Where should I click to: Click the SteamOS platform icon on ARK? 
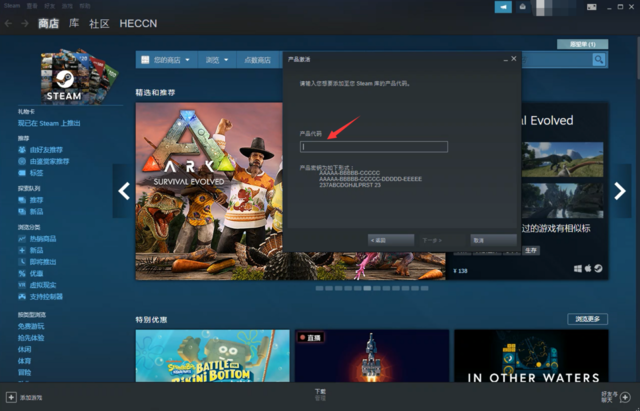coord(598,269)
